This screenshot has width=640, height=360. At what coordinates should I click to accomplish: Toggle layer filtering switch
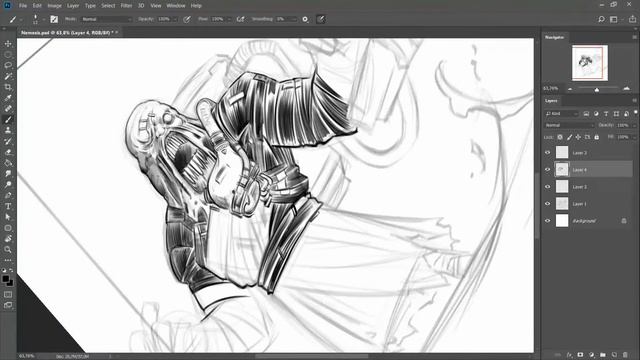click(x=636, y=113)
